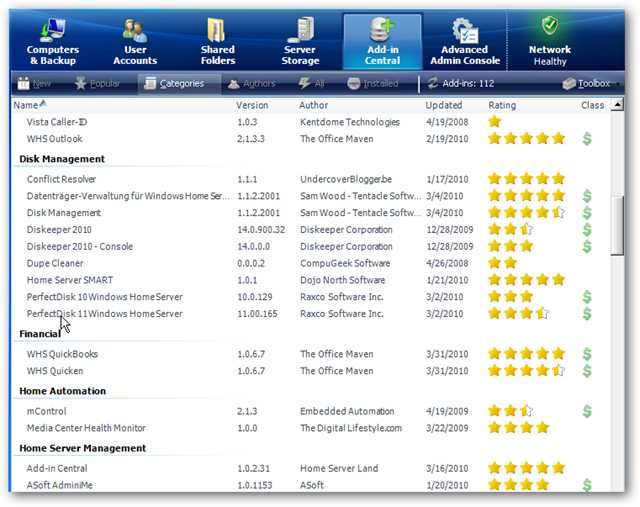Select the Disk Management add-in row
The height and width of the screenshot is (507, 640).
(64, 213)
